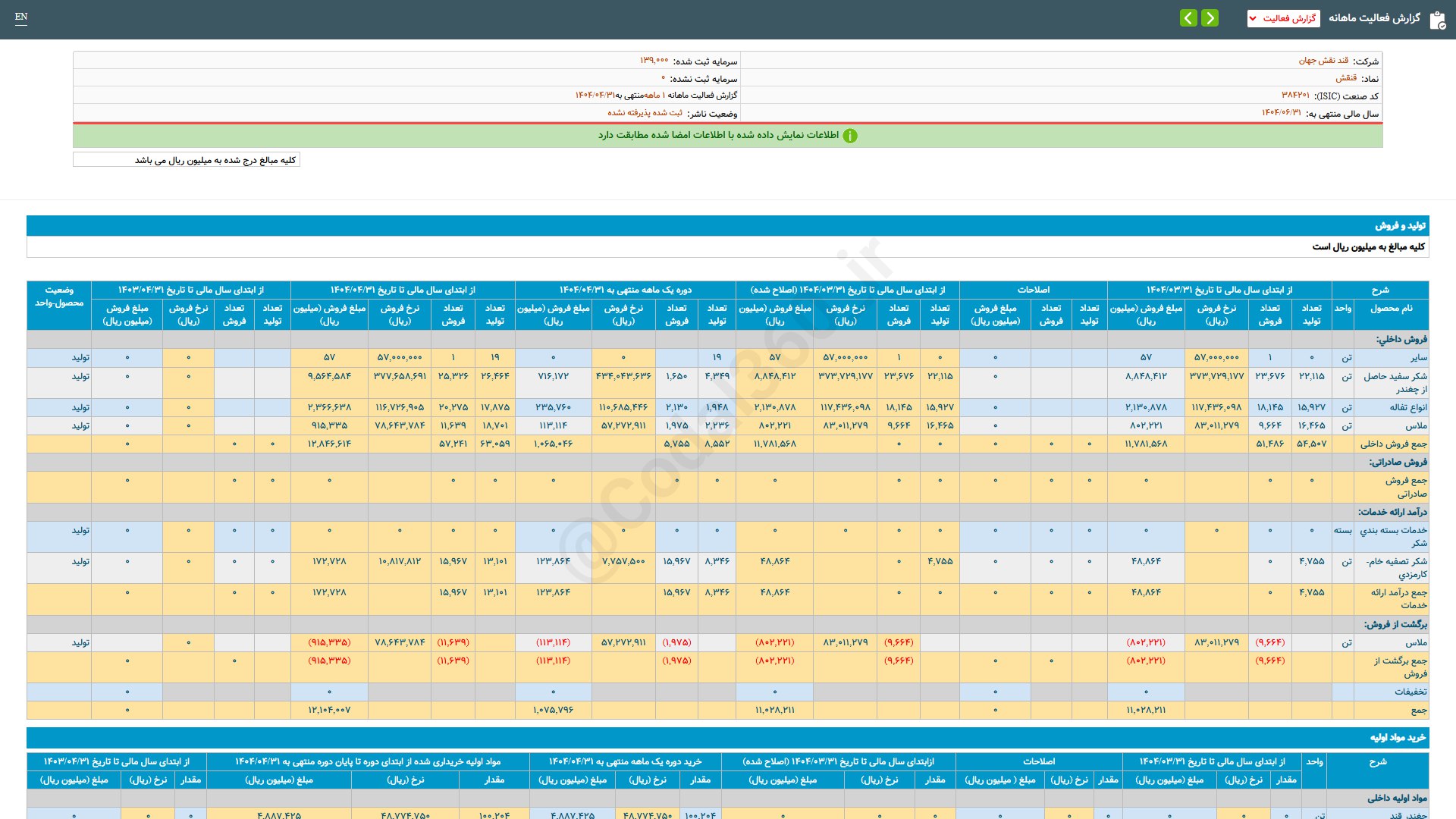Viewport: 1456px width, 819px height.
Task: Click the clipboard report icon beside the title
Action: click(1437, 20)
